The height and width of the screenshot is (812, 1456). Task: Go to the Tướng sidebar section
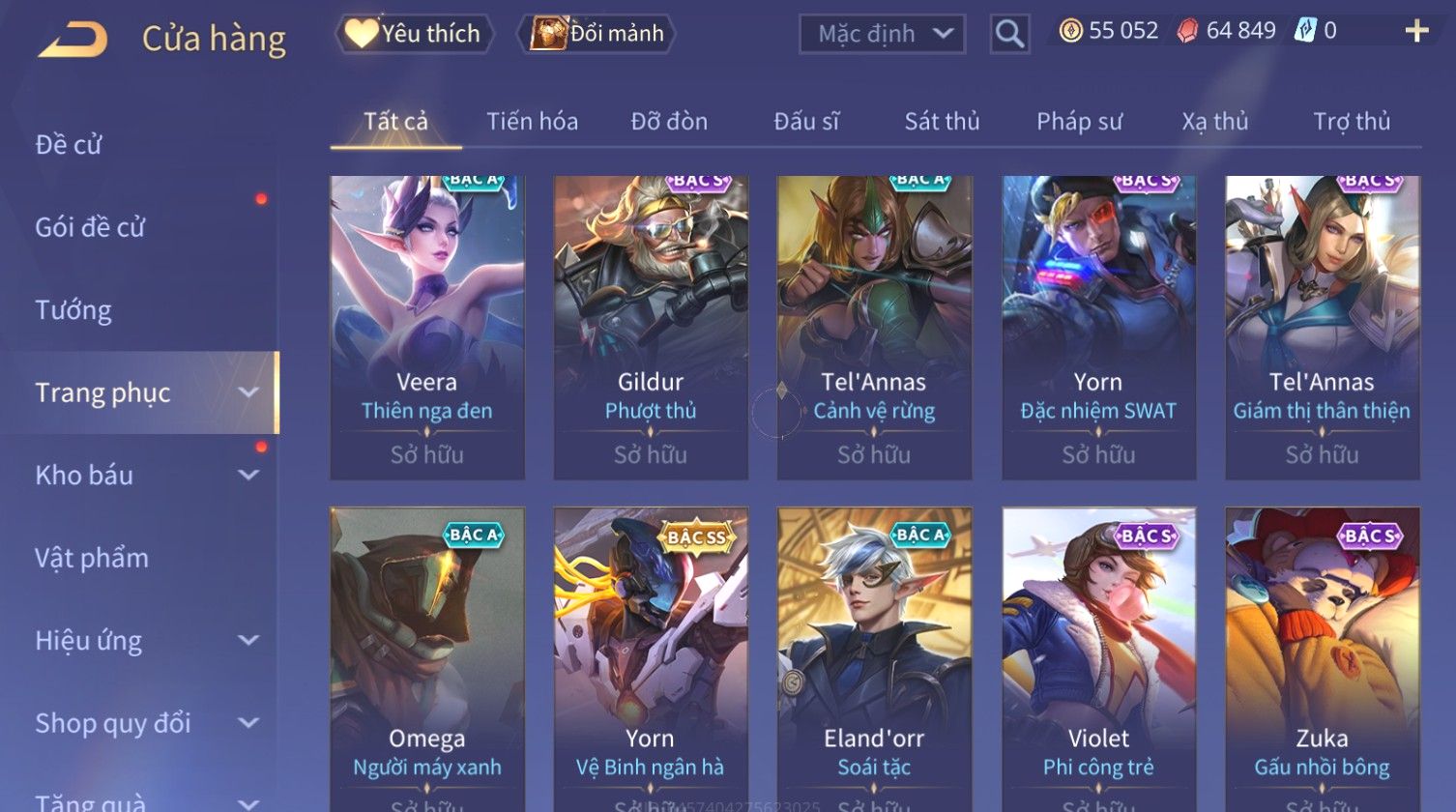coord(73,310)
